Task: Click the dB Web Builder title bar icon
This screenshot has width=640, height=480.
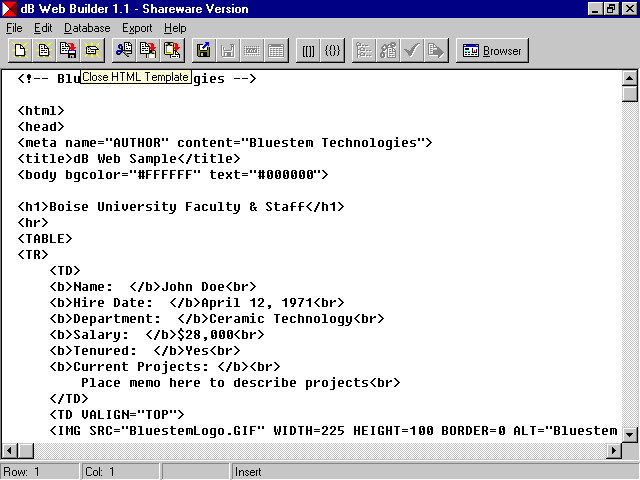Action: coord(10,8)
